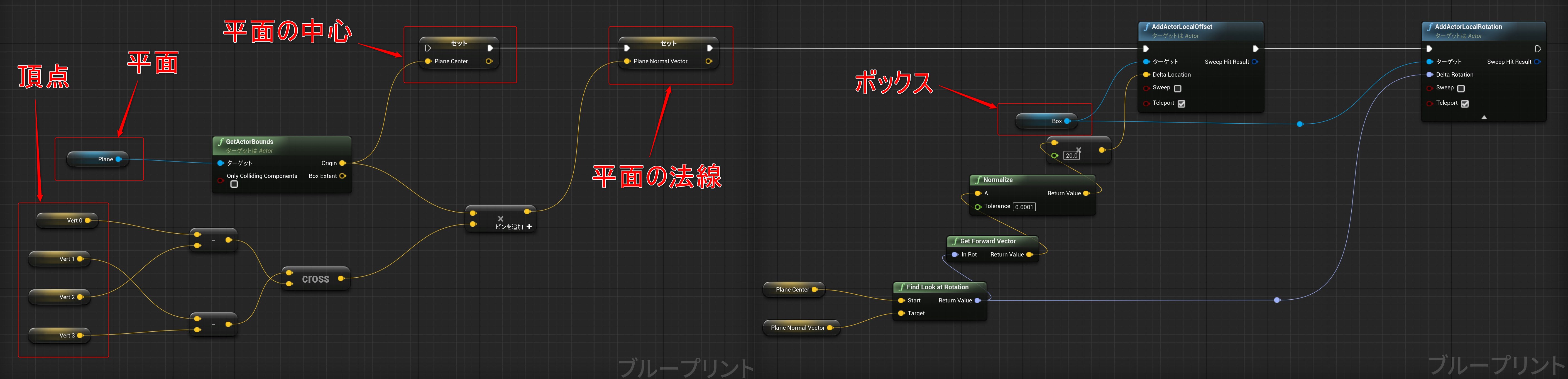
Task: Click the In Rot pin on Get Forward Vector
Action: click(955, 254)
